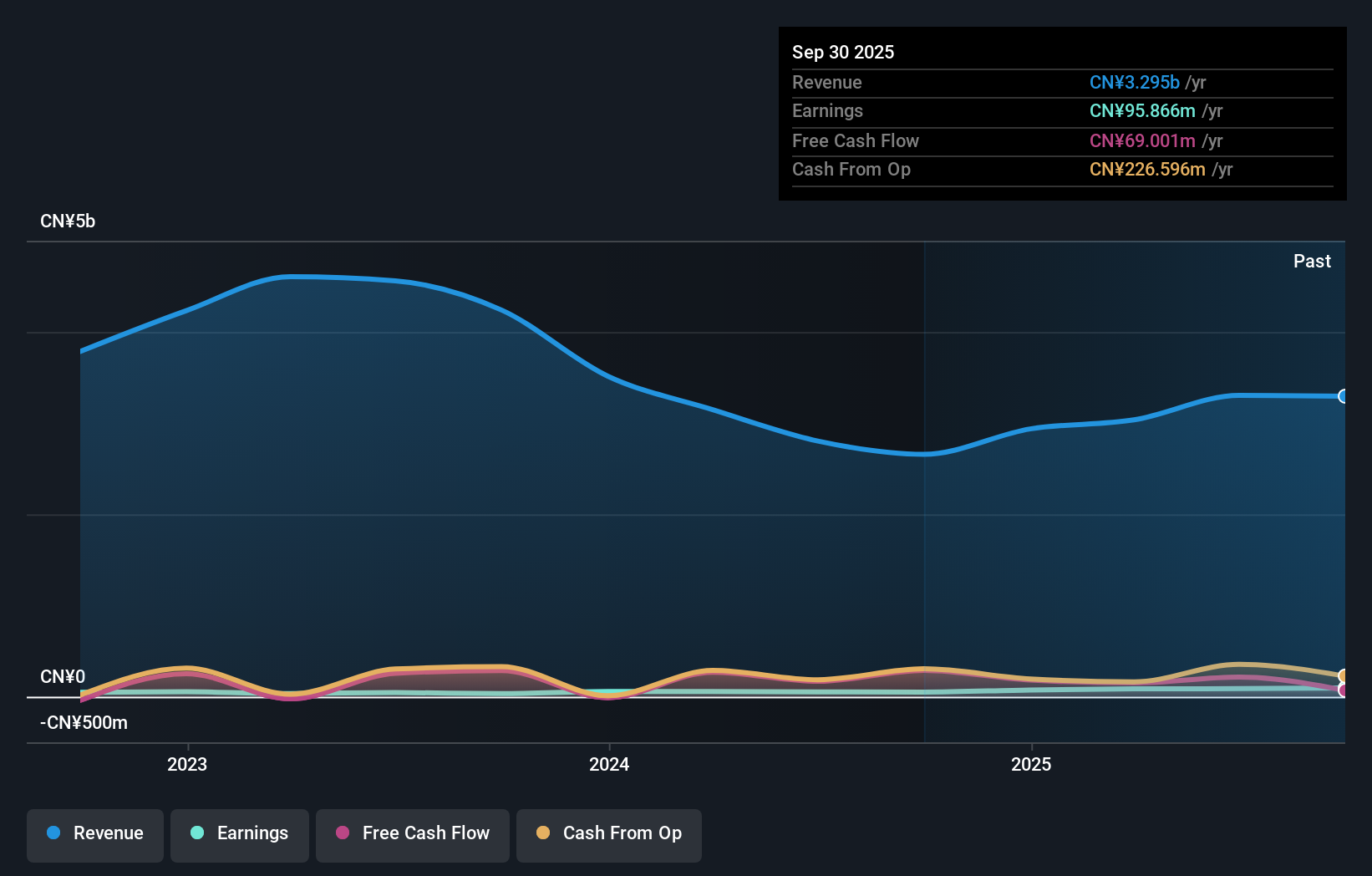This screenshot has width=1372, height=876.
Task: Select the 2023 x-axis label
Action: 187,764
